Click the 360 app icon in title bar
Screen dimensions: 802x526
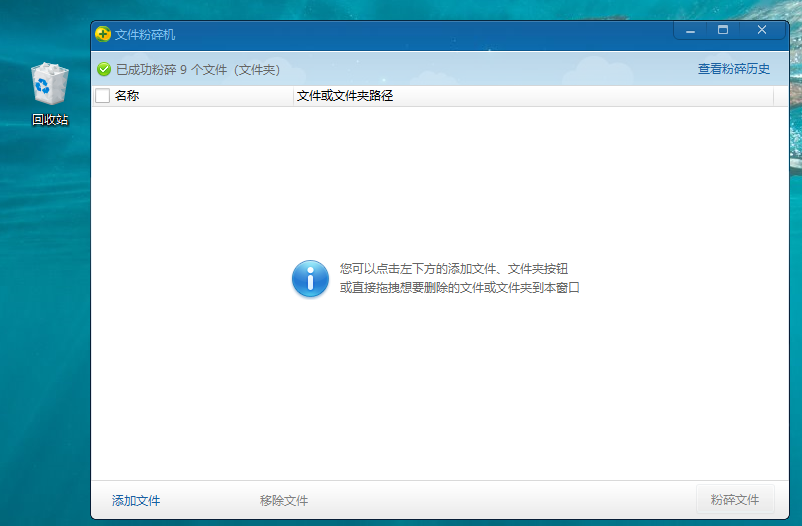pyautogui.click(x=103, y=34)
